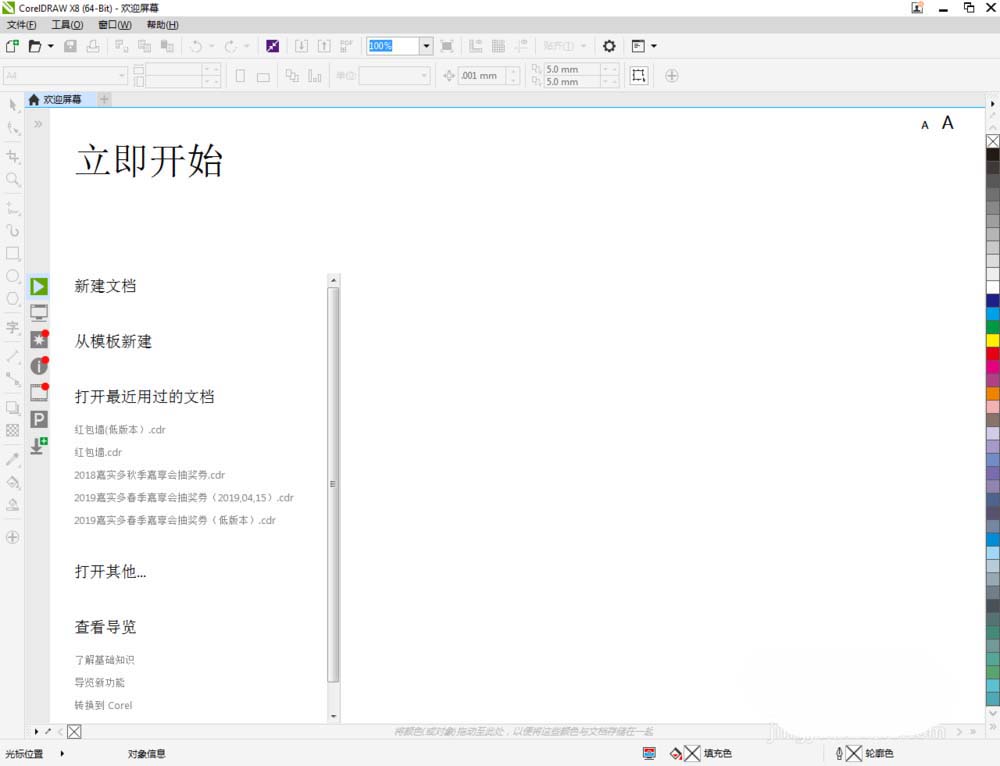
Task: Click the add-tools plus button in toolbox
Action: point(13,537)
